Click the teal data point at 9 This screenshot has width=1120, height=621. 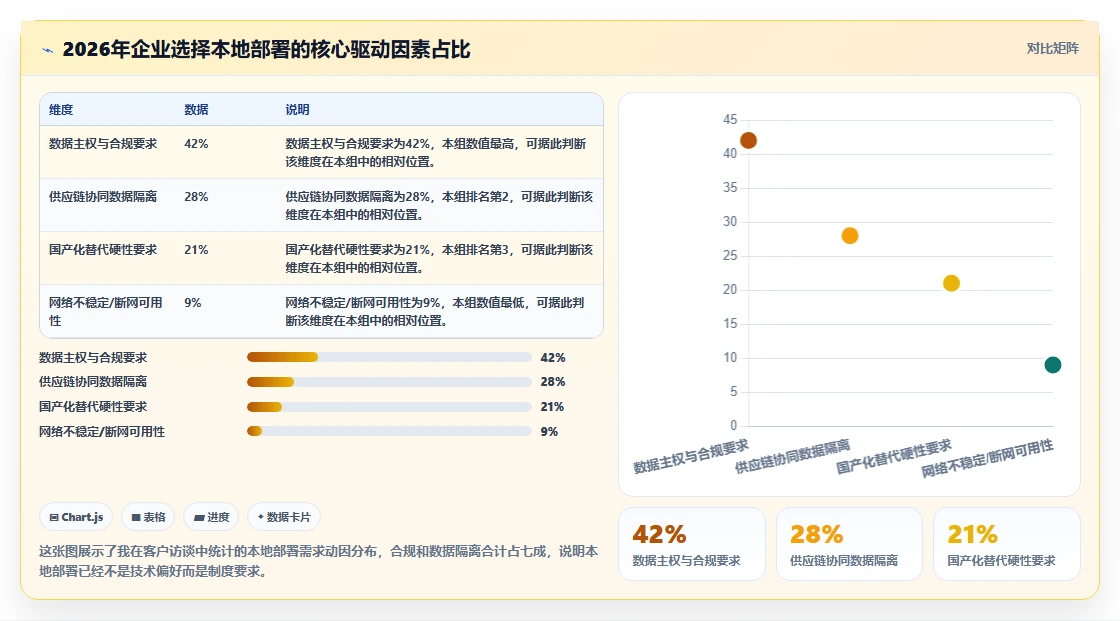(1052, 364)
